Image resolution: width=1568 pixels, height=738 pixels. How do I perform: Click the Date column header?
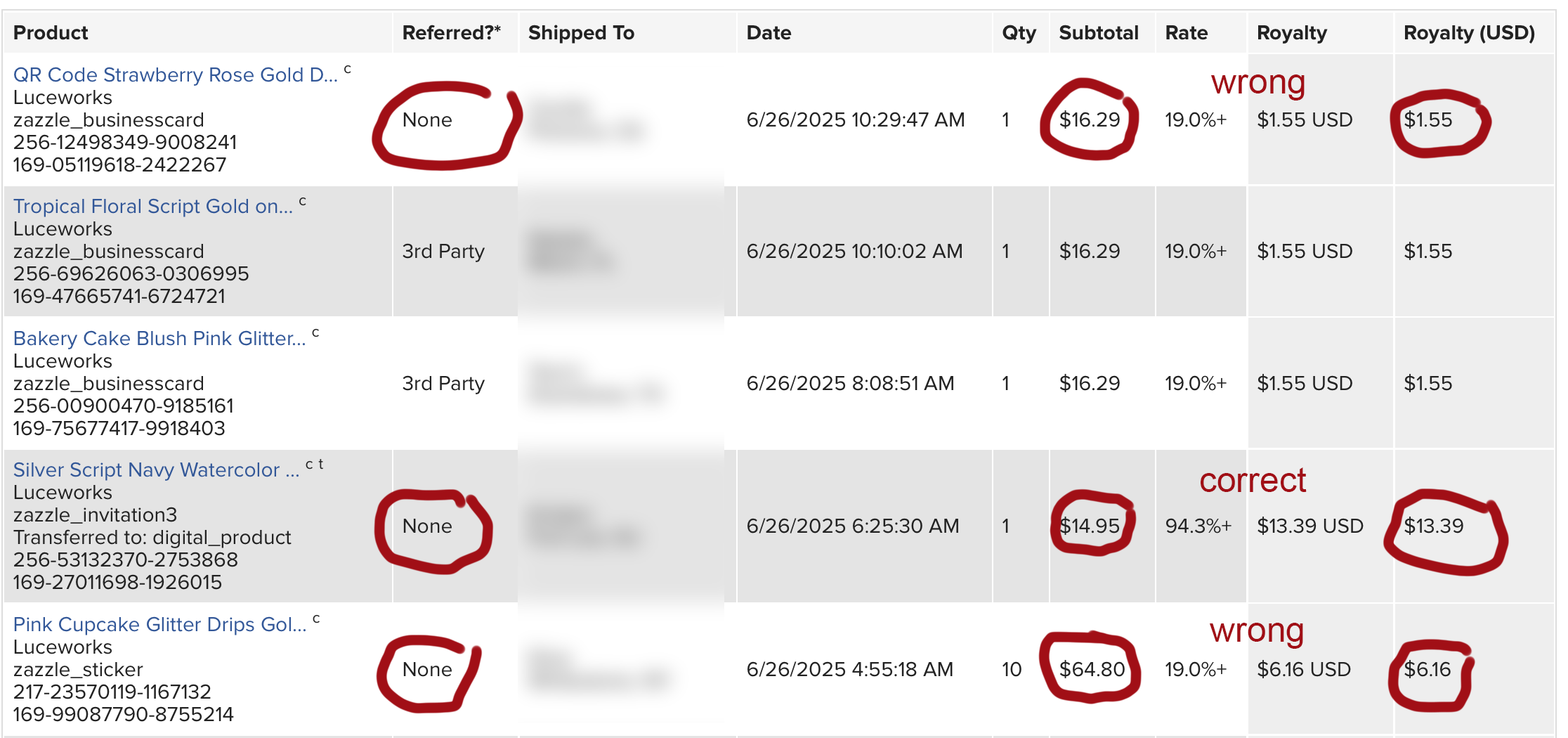click(x=769, y=32)
